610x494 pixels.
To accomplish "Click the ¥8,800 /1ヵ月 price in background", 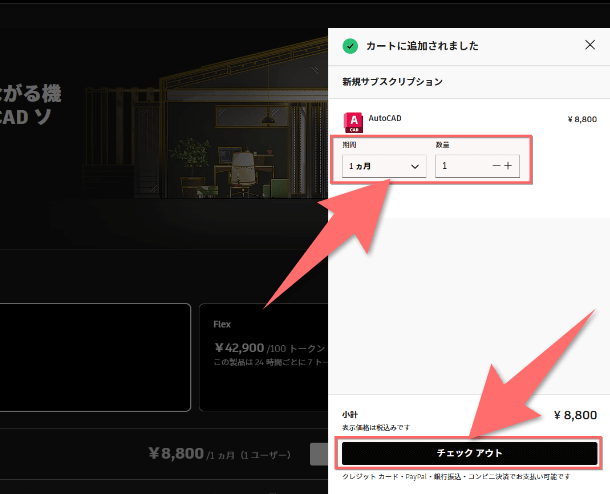I will pos(219,454).
